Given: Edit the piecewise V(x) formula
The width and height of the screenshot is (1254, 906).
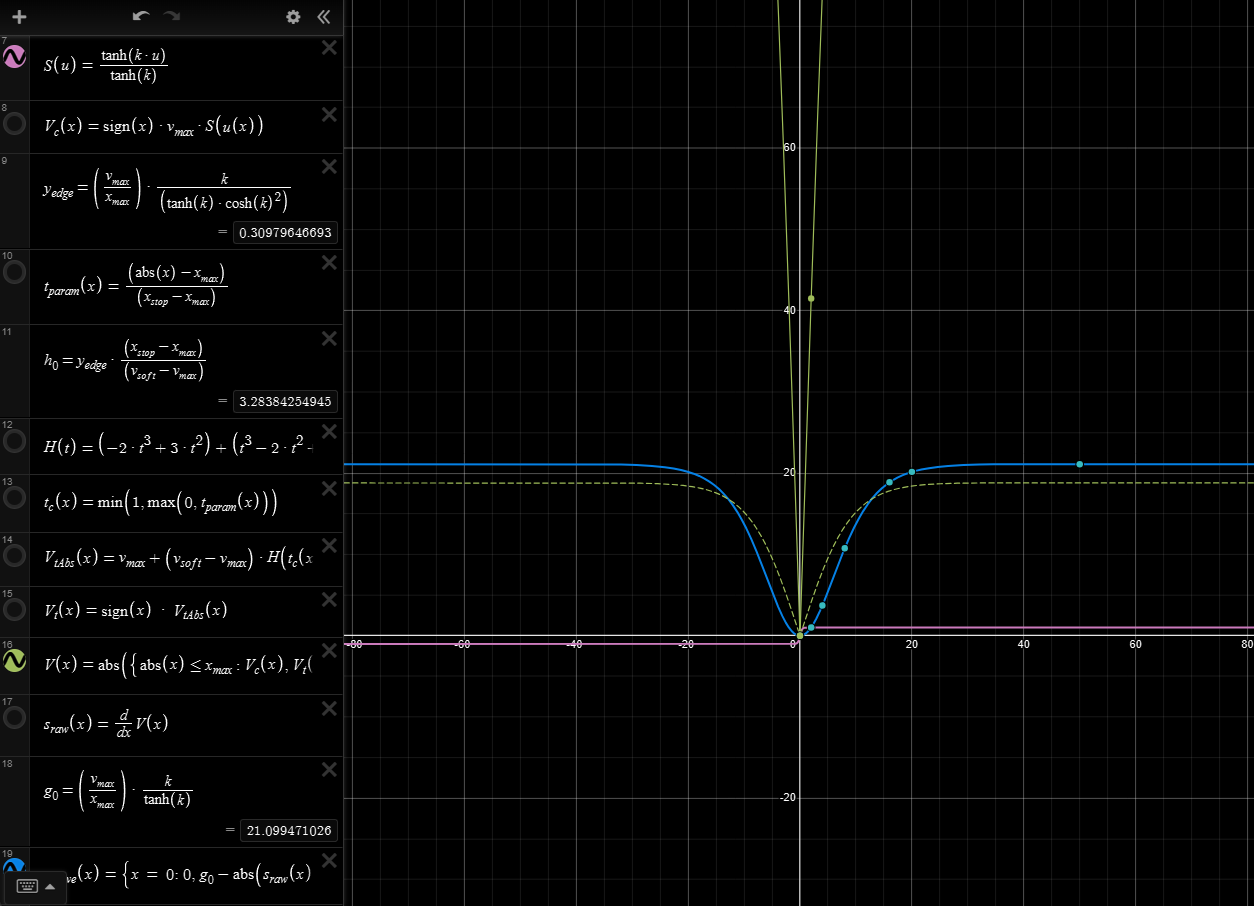Looking at the screenshot, I should pyautogui.click(x=178, y=665).
